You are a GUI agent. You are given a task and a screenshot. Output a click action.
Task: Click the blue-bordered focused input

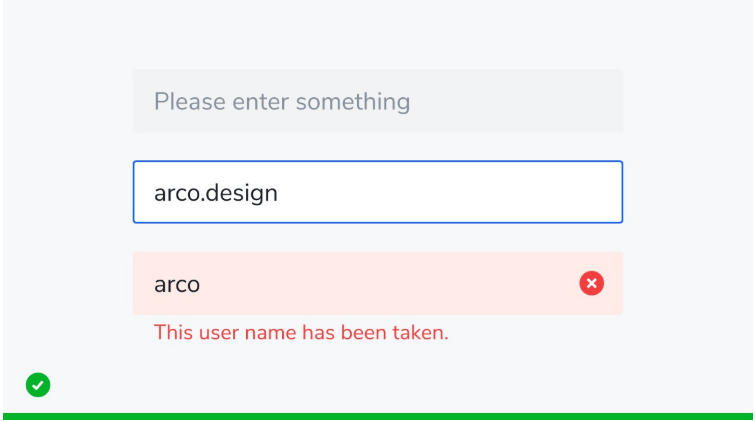click(377, 192)
